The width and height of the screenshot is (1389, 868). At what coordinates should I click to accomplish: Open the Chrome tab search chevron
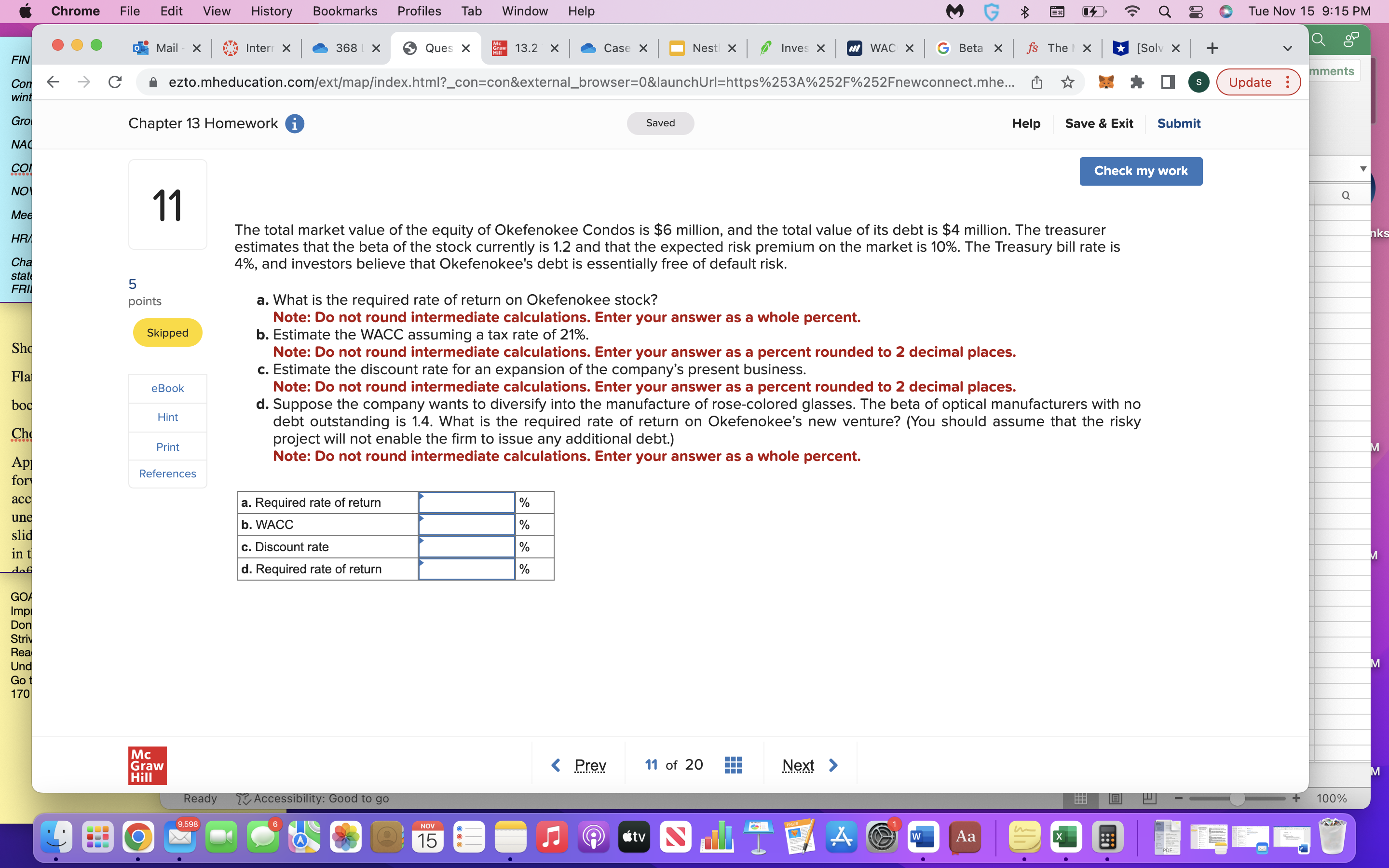pyautogui.click(x=1287, y=48)
